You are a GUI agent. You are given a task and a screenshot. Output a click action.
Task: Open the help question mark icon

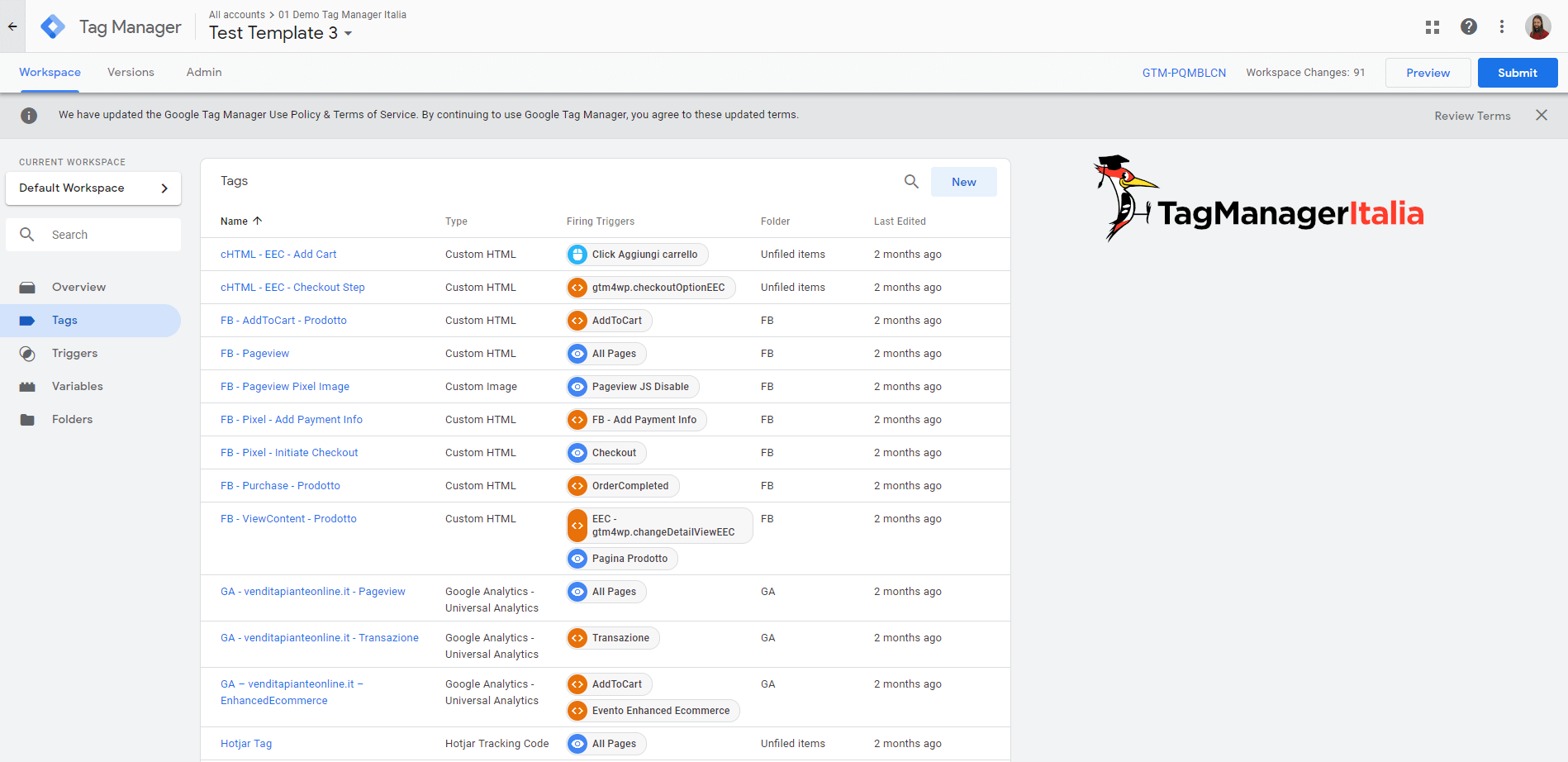click(1469, 26)
